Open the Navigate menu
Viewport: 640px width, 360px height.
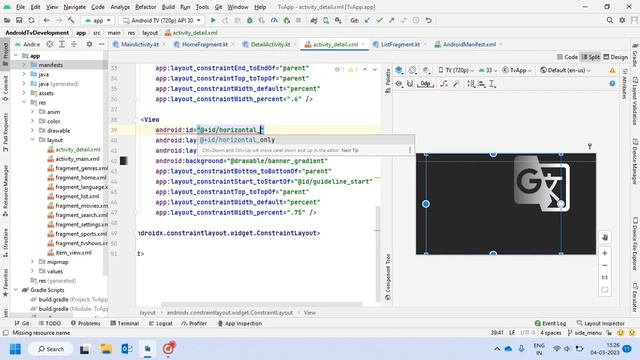pyautogui.click(x=75, y=7)
